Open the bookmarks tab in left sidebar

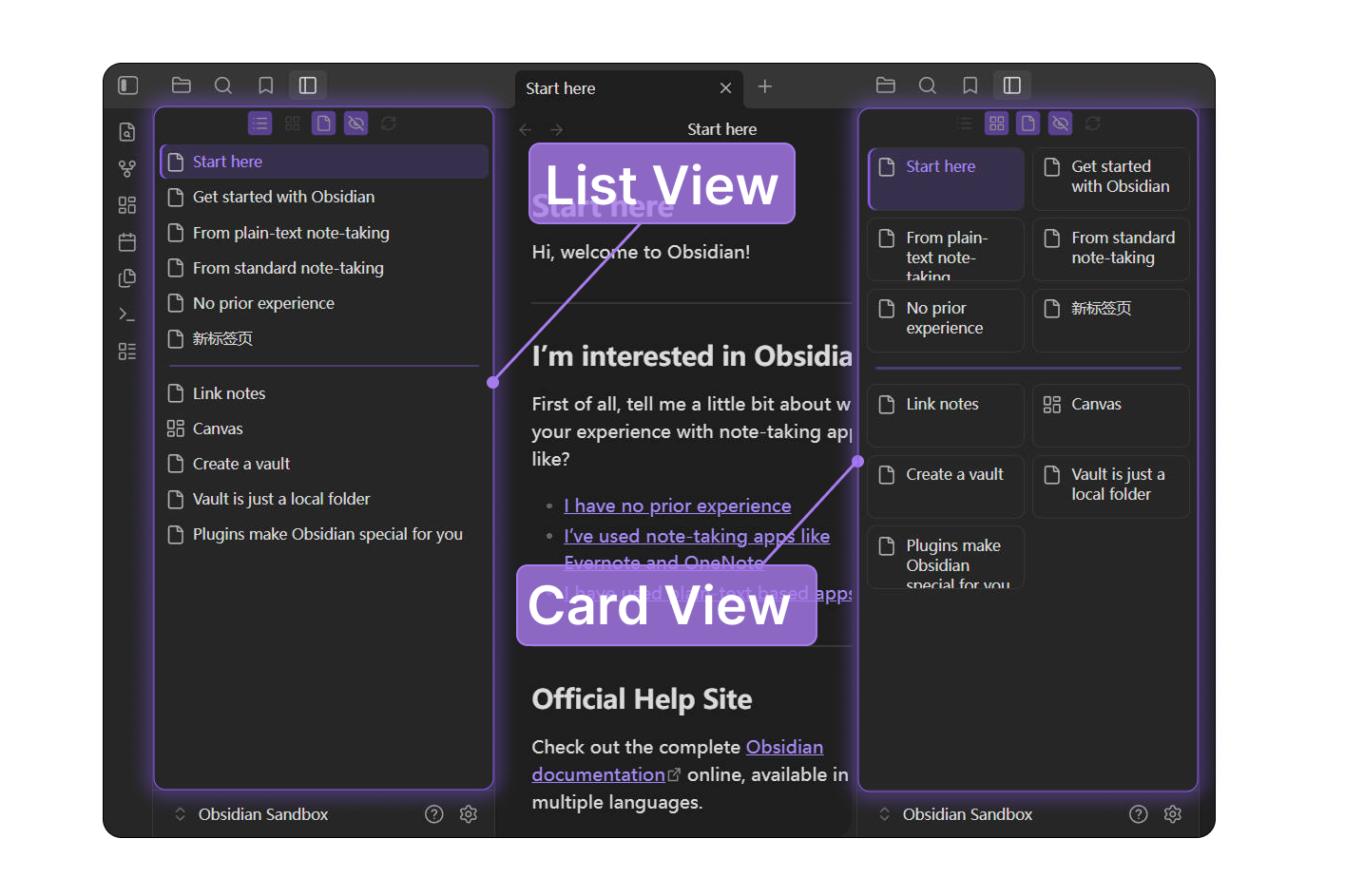266,86
